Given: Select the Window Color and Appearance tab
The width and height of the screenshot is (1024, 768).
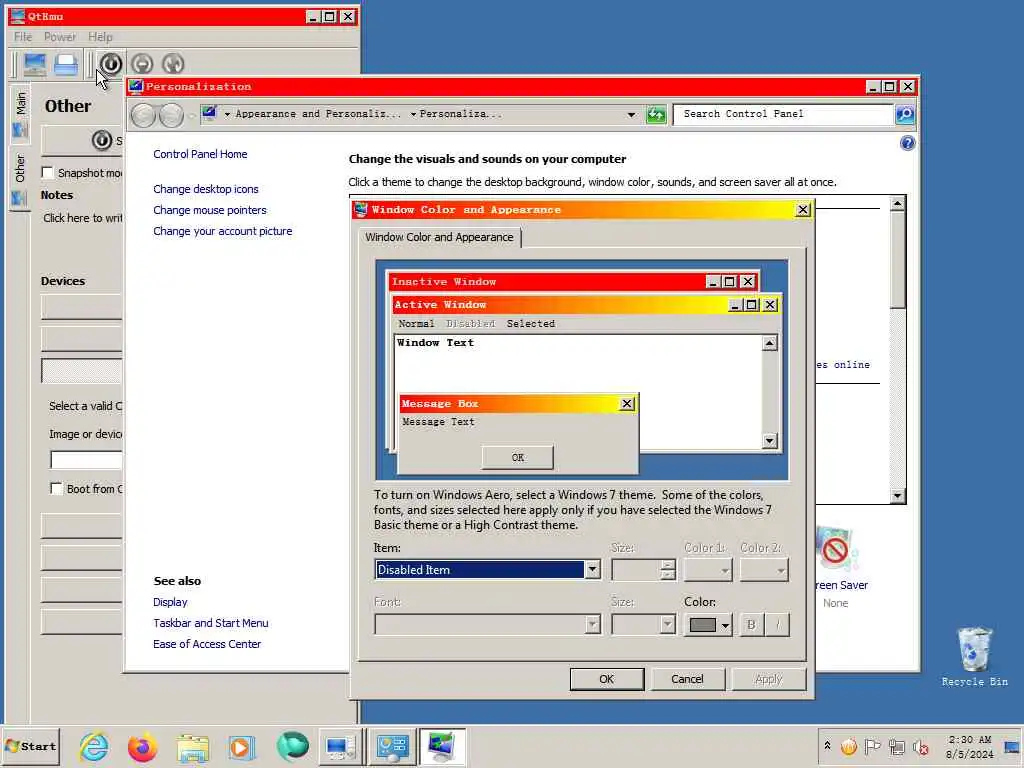Looking at the screenshot, I should (440, 237).
